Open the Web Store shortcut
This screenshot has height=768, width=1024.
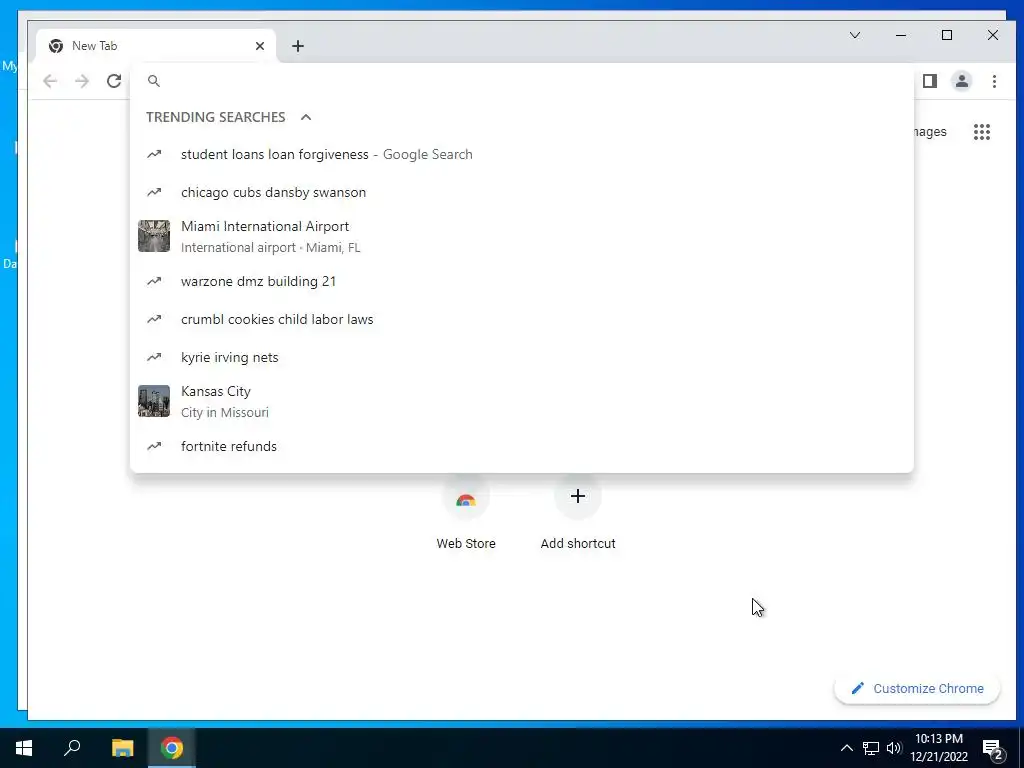tap(466, 515)
